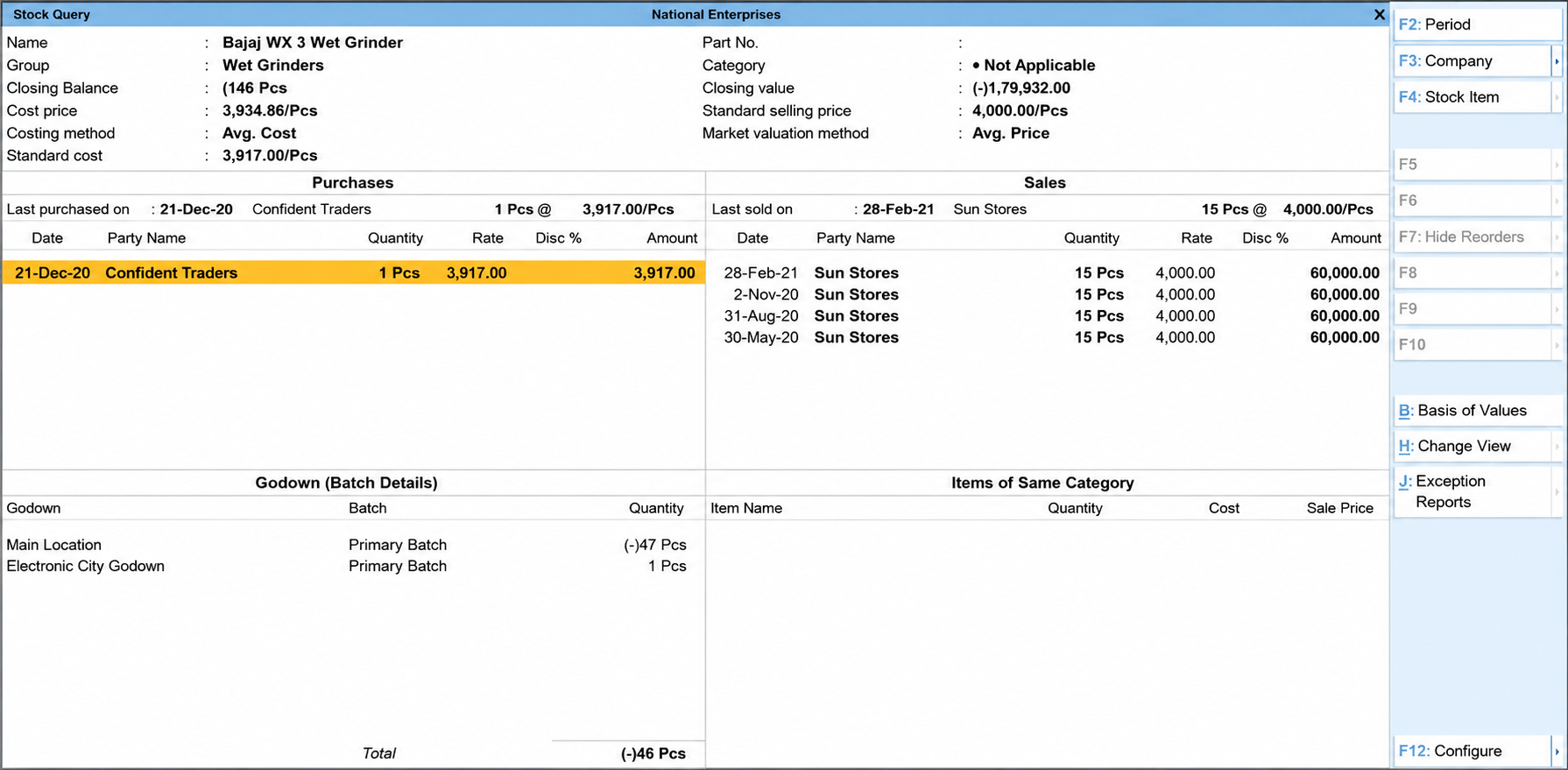Expand the arrow beside F12 Configure
Viewport: 1568px width, 770px height.
[x=1557, y=751]
